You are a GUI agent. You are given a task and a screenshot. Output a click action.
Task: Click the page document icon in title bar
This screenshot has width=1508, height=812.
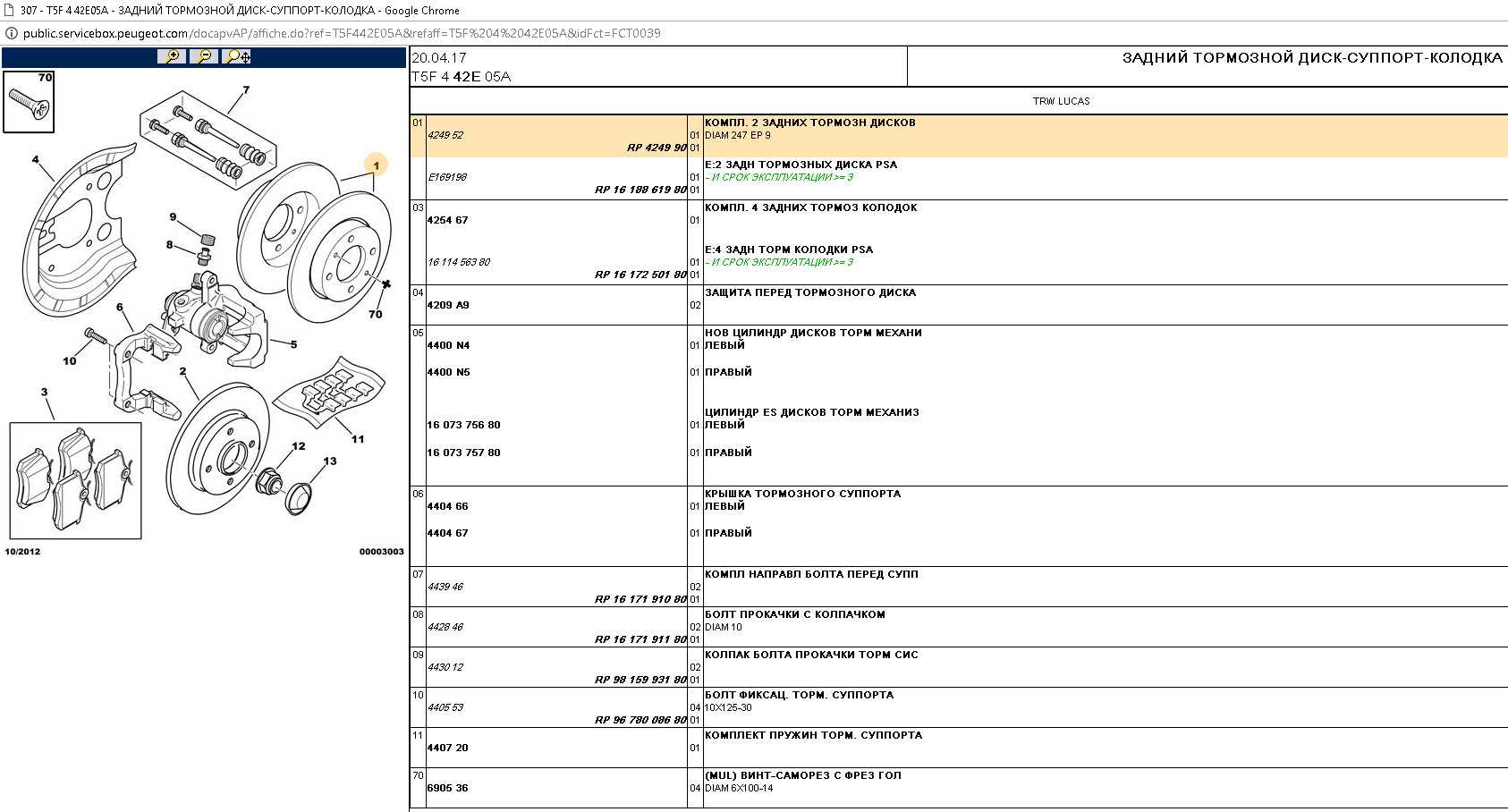(x=8, y=11)
